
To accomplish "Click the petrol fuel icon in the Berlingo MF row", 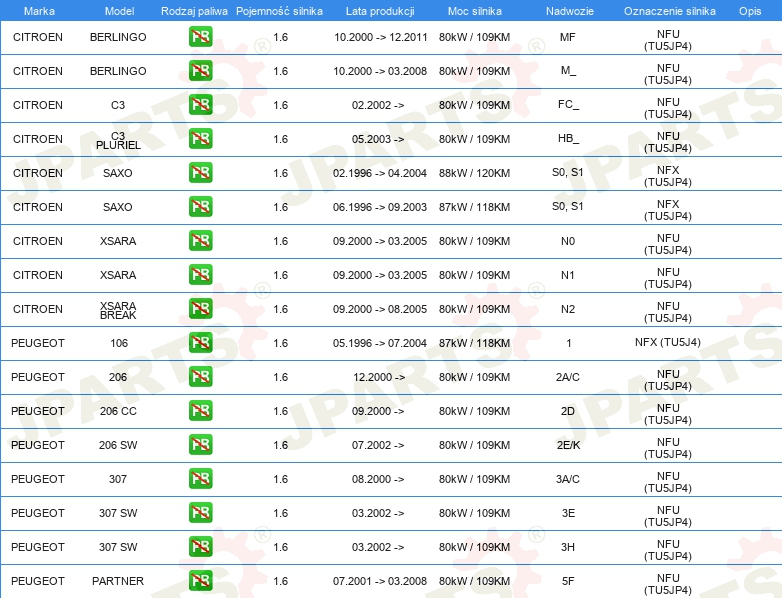I will (x=200, y=36).
